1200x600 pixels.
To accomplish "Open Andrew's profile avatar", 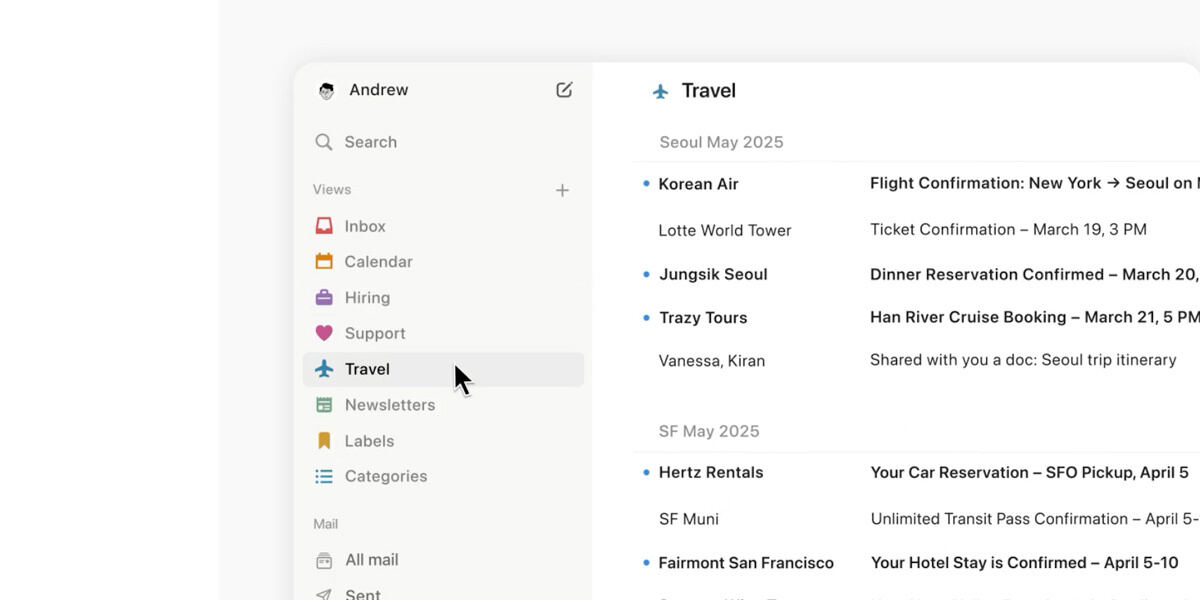I will [326, 91].
